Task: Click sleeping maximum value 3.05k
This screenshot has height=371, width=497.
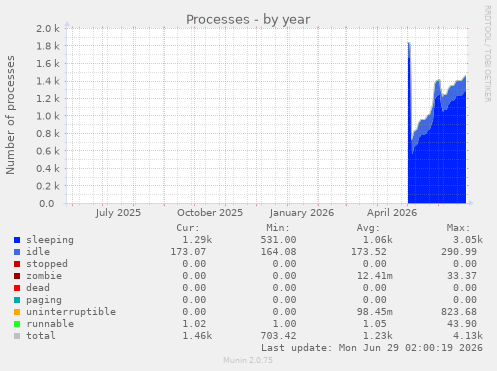Action: [468, 240]
